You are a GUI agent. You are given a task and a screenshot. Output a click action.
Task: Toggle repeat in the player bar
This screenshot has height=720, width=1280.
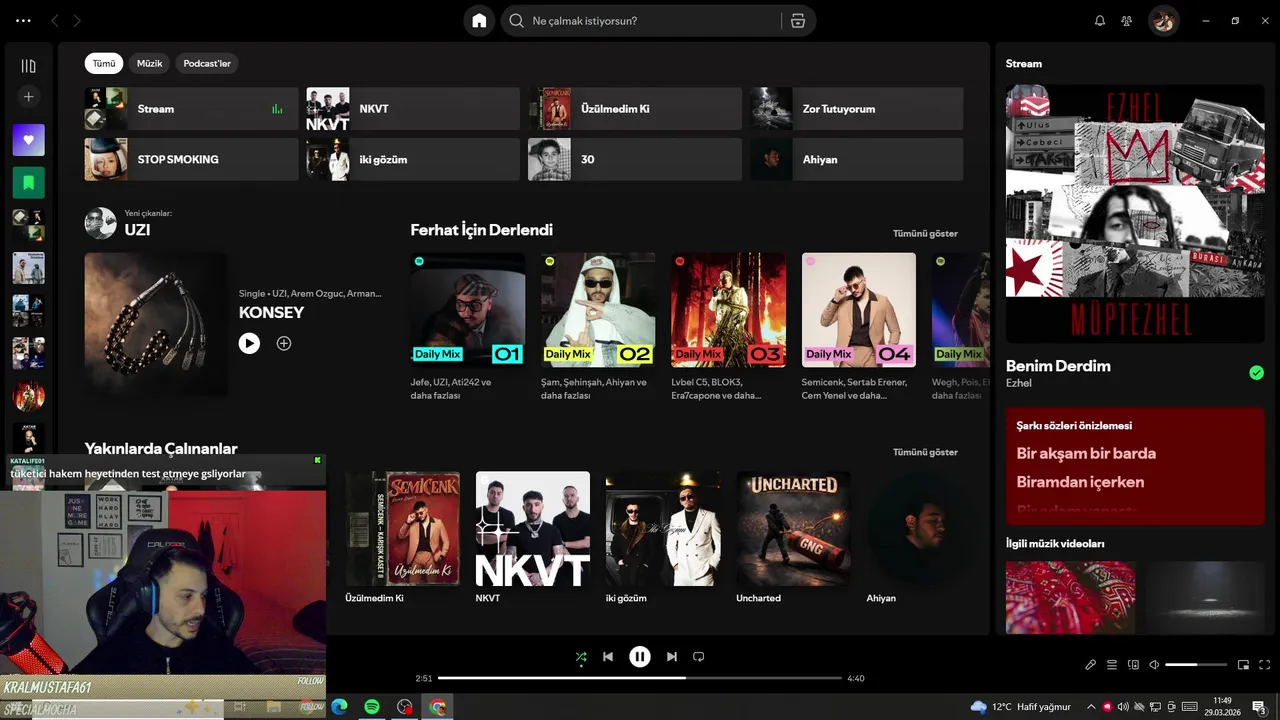point(699,657)
